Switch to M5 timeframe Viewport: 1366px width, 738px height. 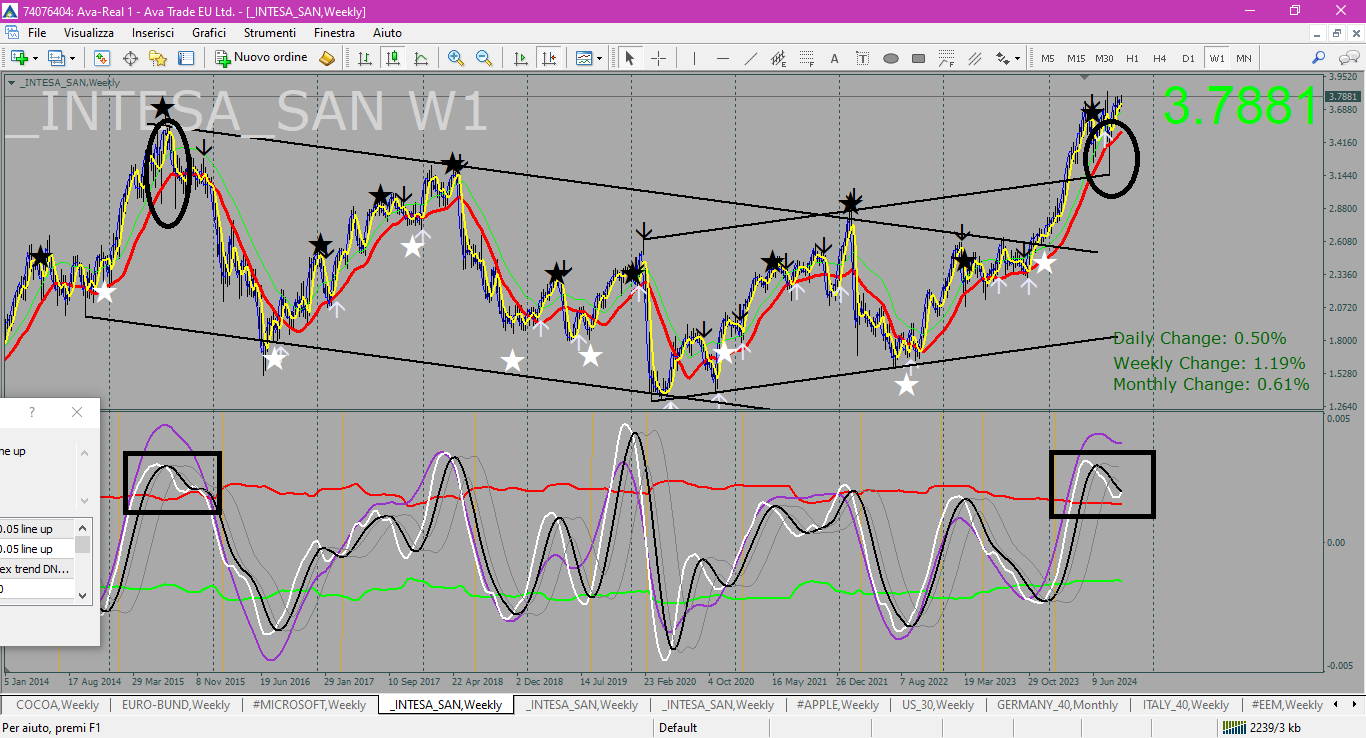1048,58
